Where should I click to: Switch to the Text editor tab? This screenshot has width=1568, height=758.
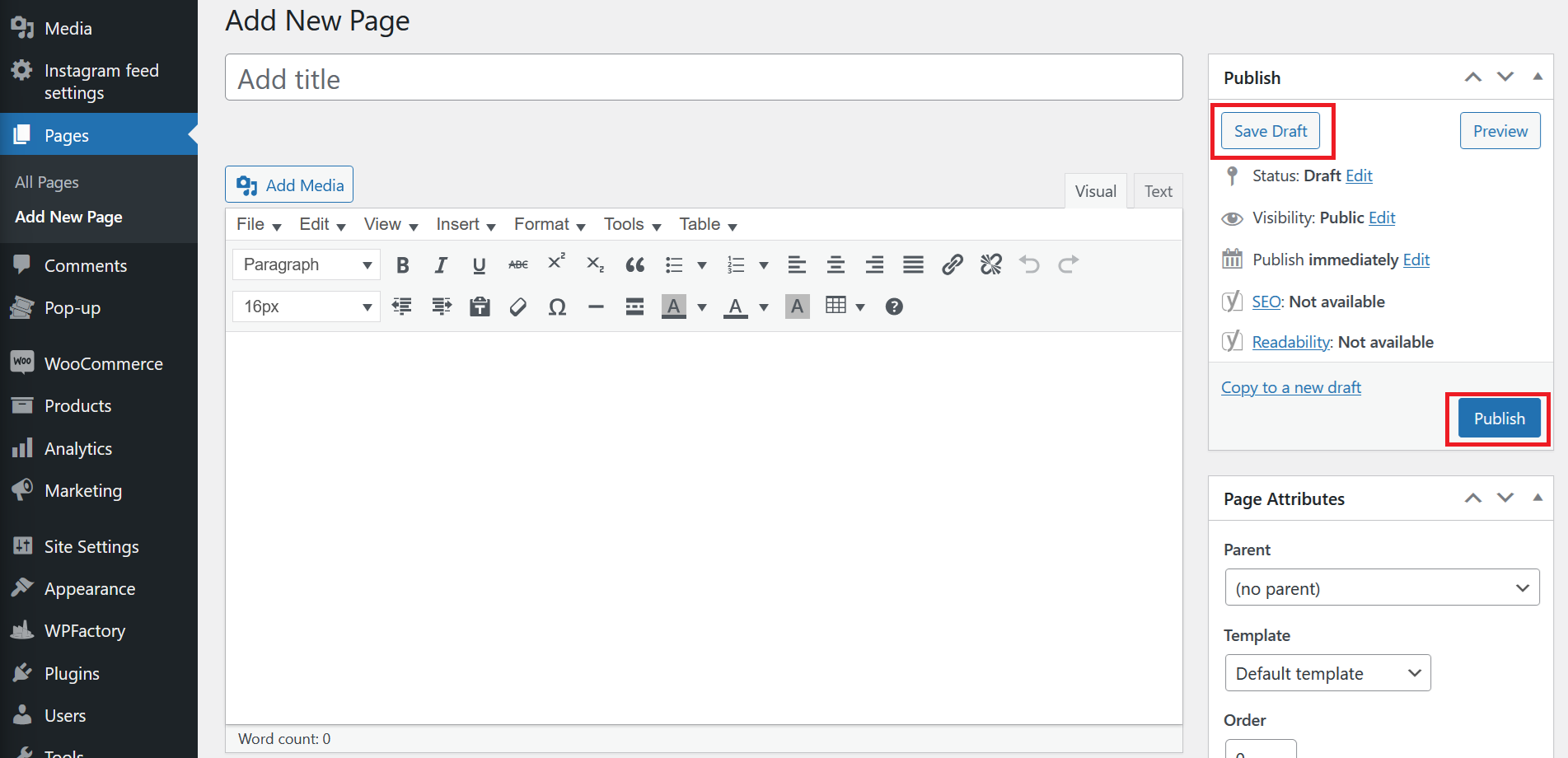click(1158, 191)
